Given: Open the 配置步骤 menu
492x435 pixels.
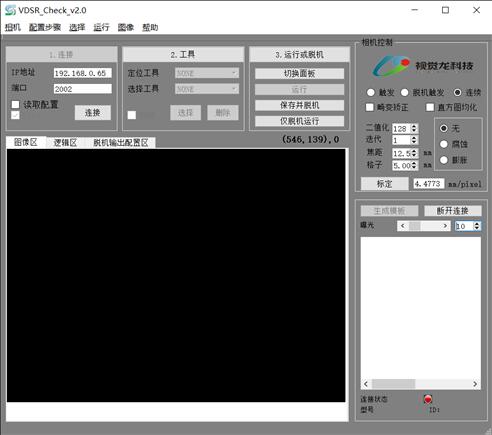Looking at the screenshot, I should point(45,27).
